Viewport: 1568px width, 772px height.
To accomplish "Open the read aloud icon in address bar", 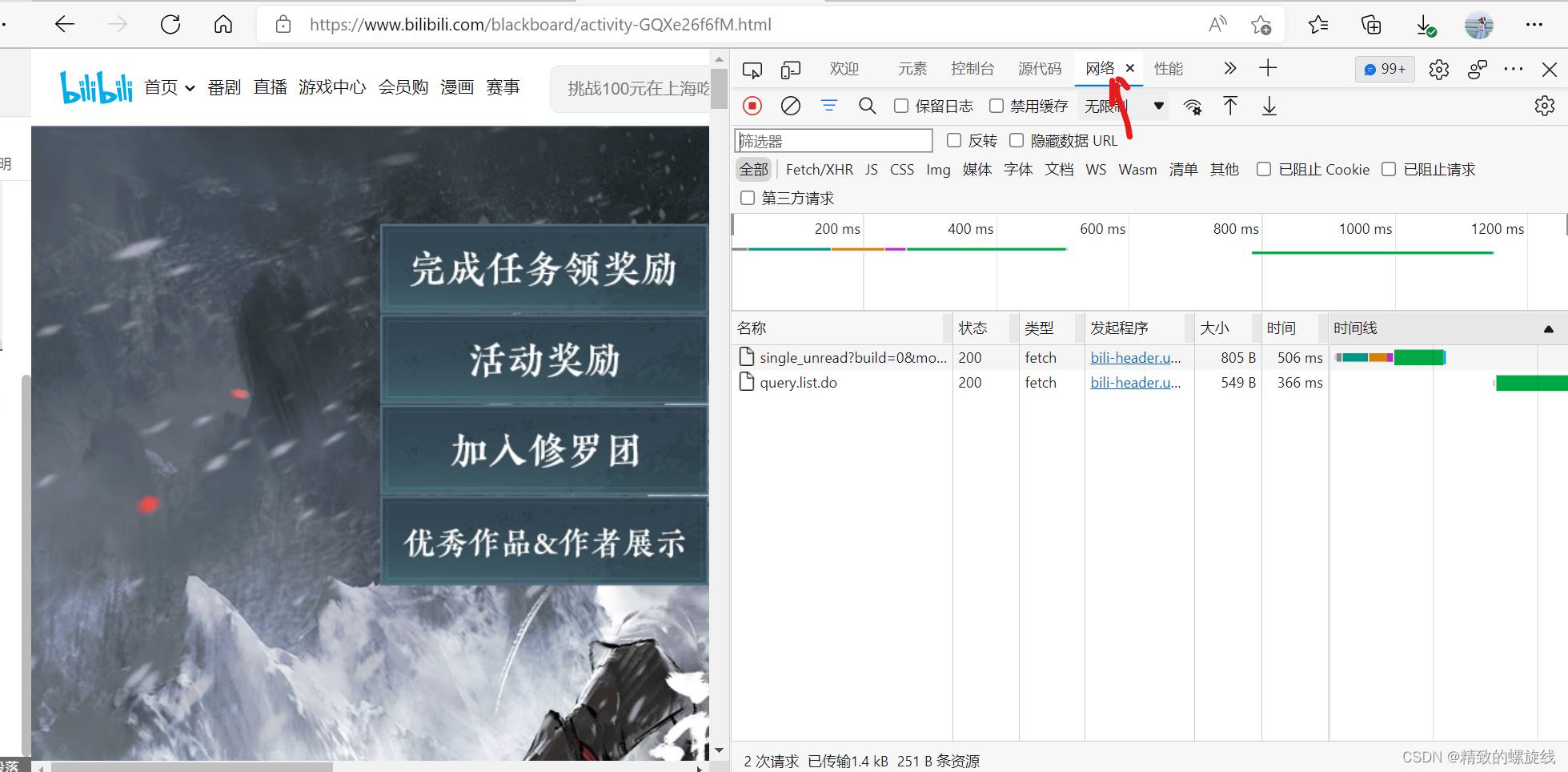I will pyautogui.click(x=1217, y=25).
